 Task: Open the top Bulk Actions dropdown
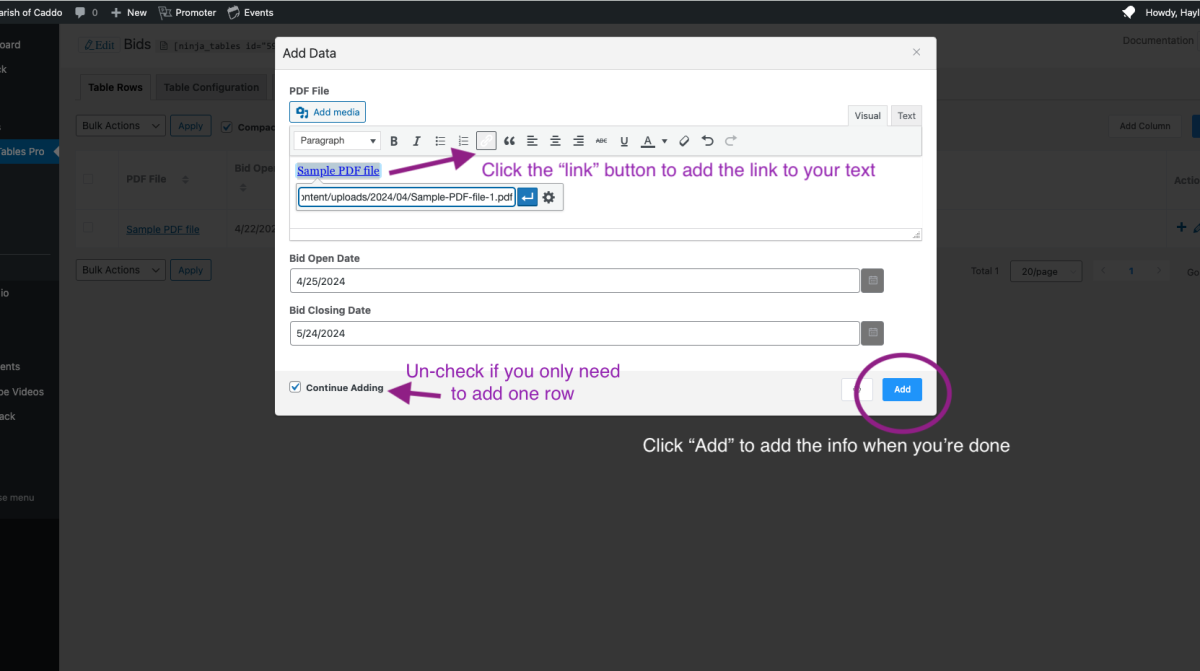[x=121, y=126]
